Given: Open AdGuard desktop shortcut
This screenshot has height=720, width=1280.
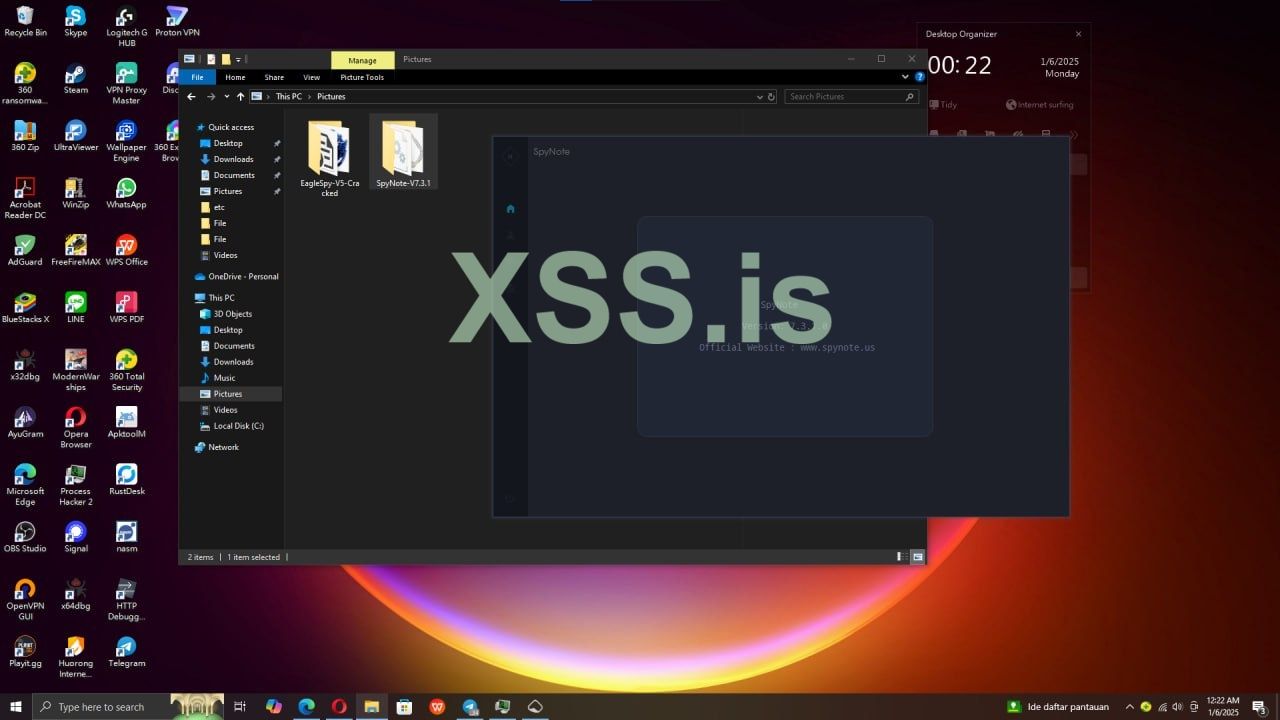Looking at the screenshot, I should coord(25,250).
